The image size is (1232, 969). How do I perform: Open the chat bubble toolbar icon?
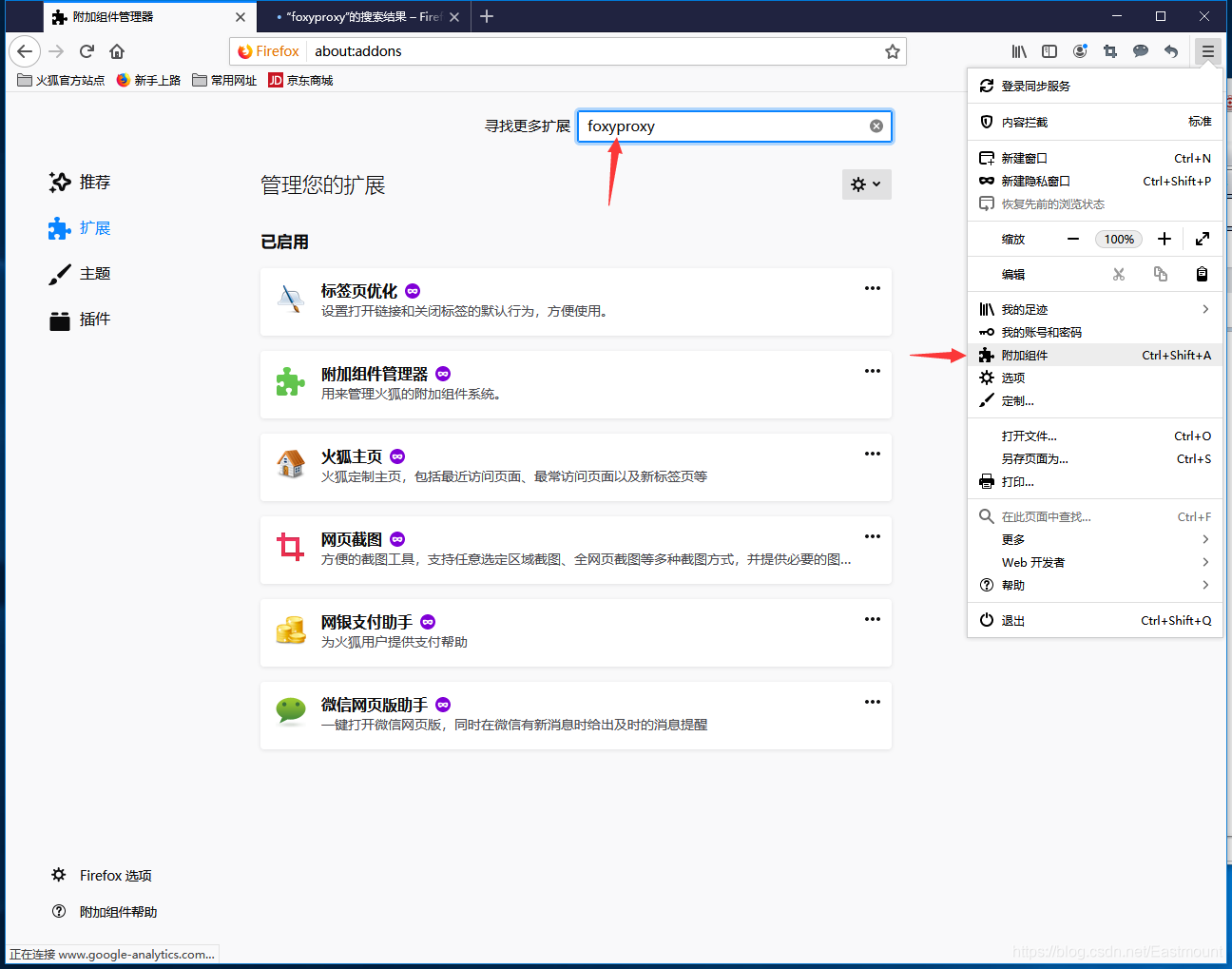pyautogui.click(x=1141, y=51)
